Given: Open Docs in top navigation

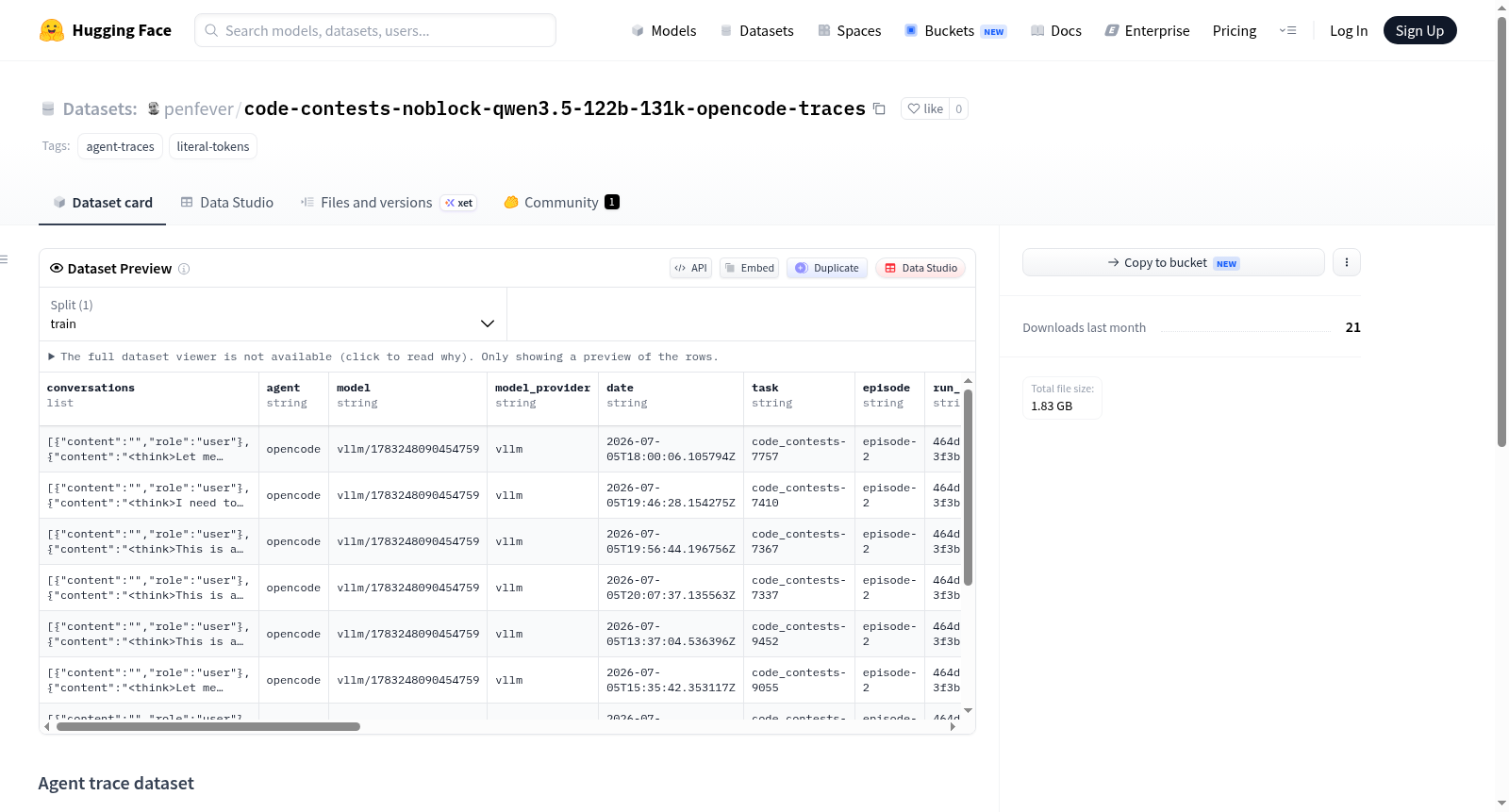Looking at the screenshot, I should [x=1056, y=30].
